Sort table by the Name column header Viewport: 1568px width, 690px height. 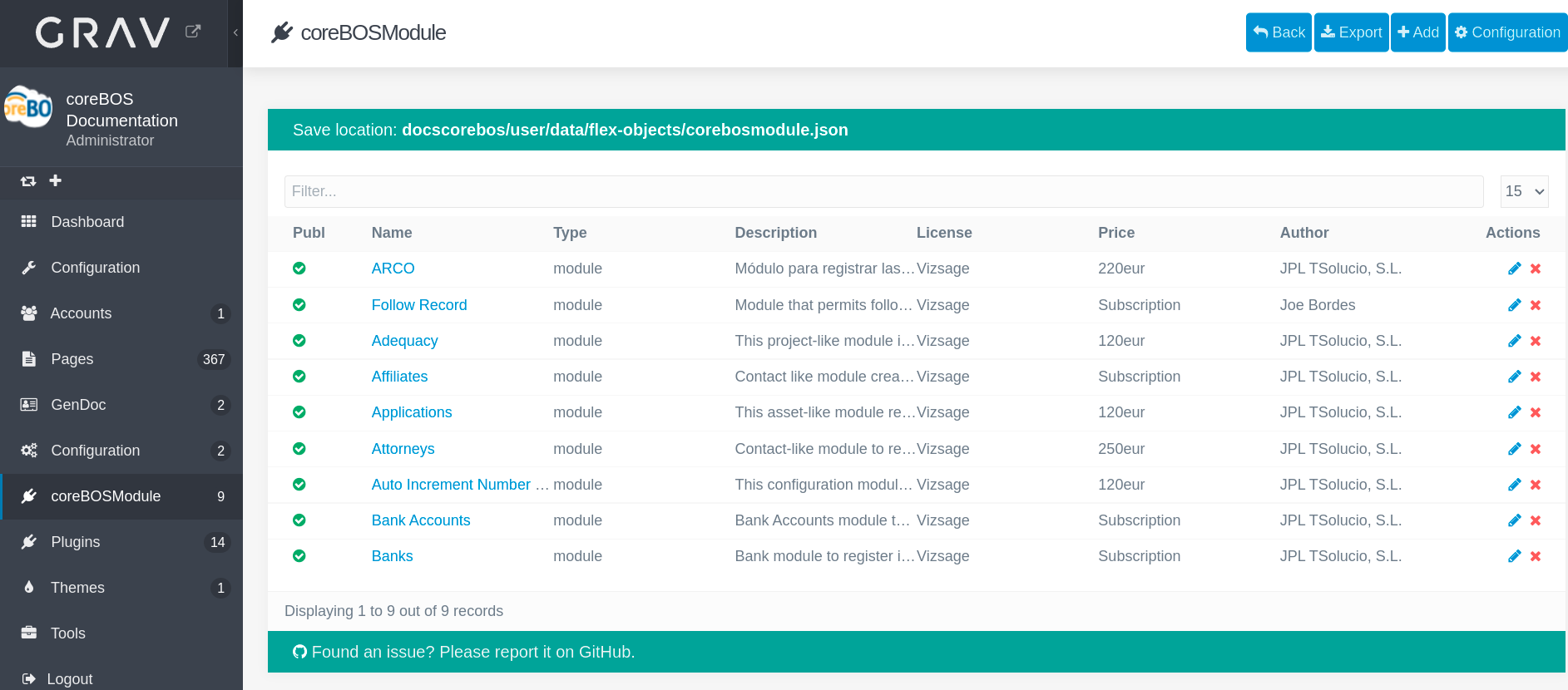tap(392, 233)
